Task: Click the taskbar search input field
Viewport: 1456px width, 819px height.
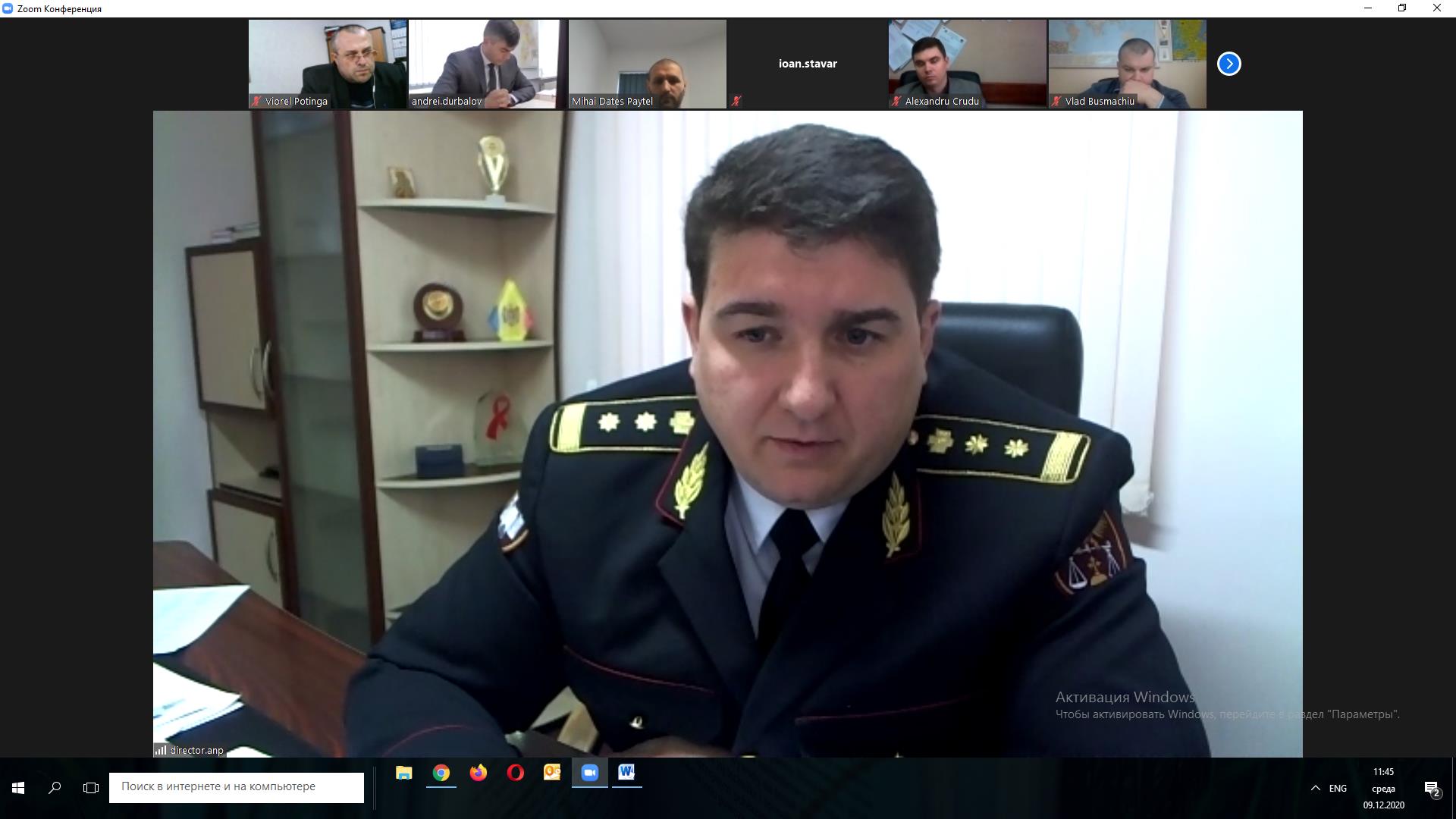Action: pyautogui.click(x=237, y=787)
